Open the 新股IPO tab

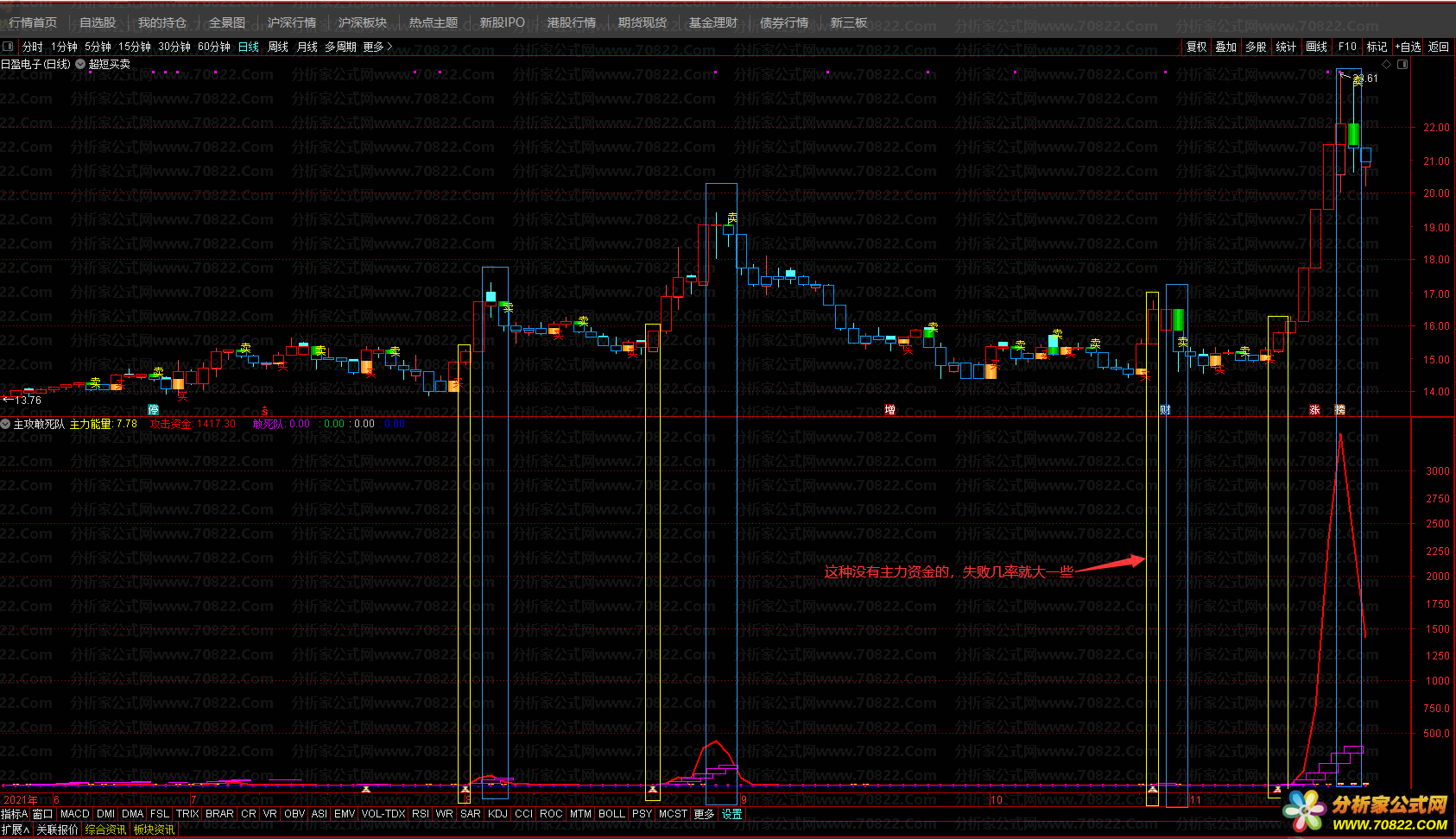click(x=502, y=22)
